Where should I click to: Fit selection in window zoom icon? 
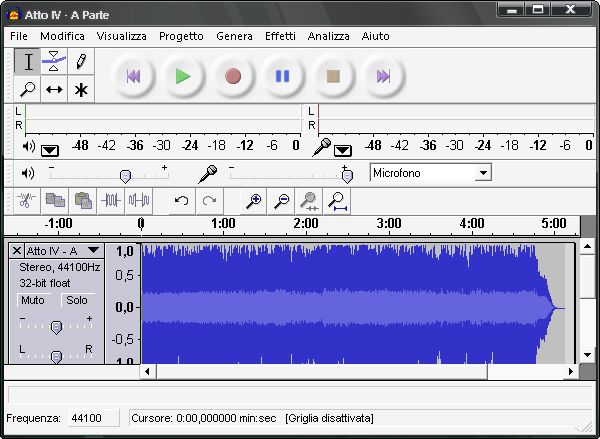point(309,201)
